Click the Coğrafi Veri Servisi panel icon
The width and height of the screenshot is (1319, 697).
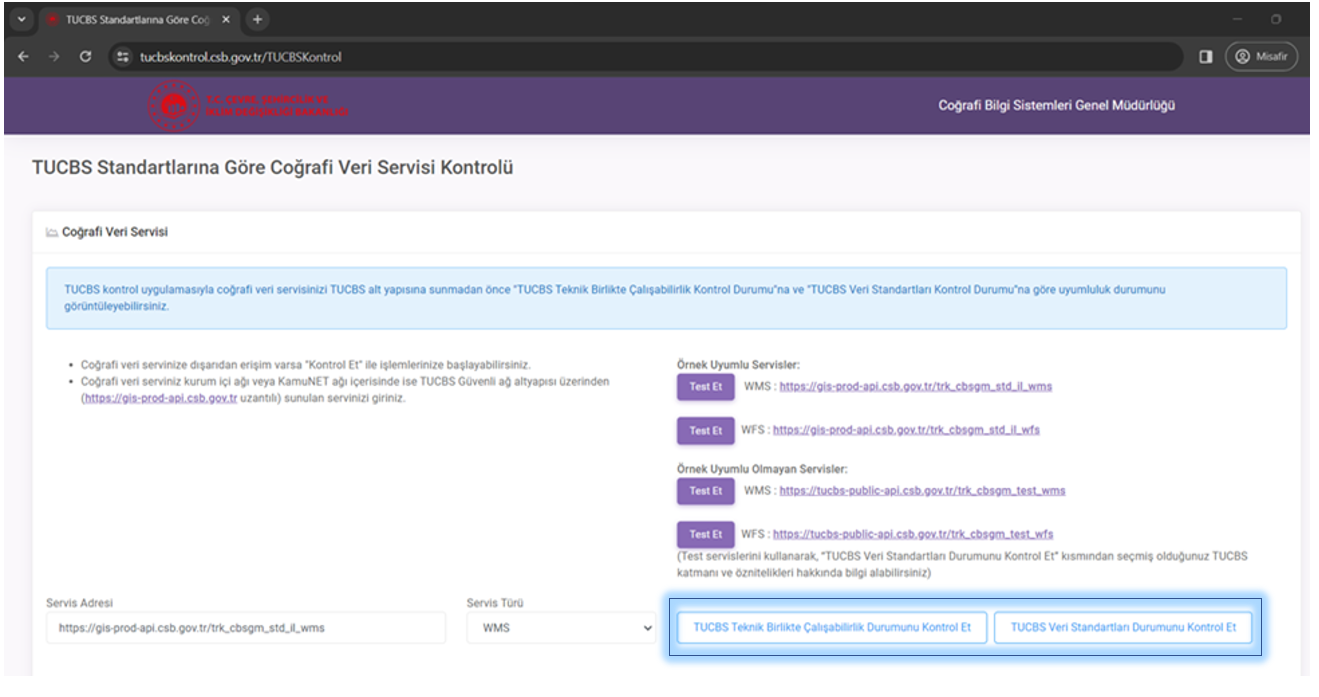pos(52,232)
